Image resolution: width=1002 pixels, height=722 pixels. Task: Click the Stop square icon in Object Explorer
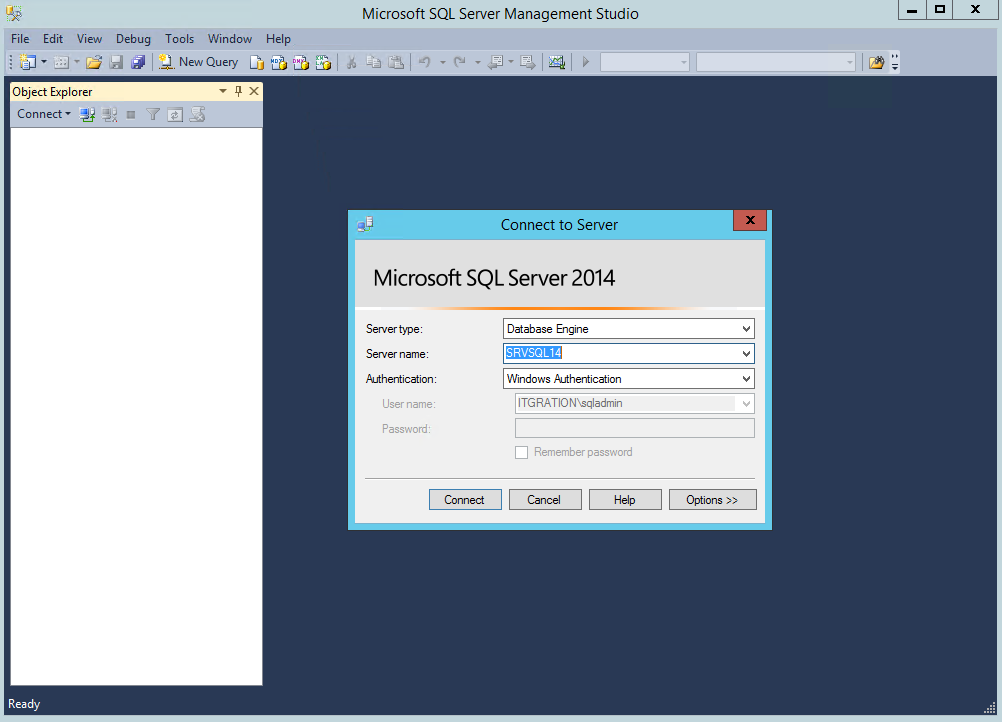pos(131,115)
